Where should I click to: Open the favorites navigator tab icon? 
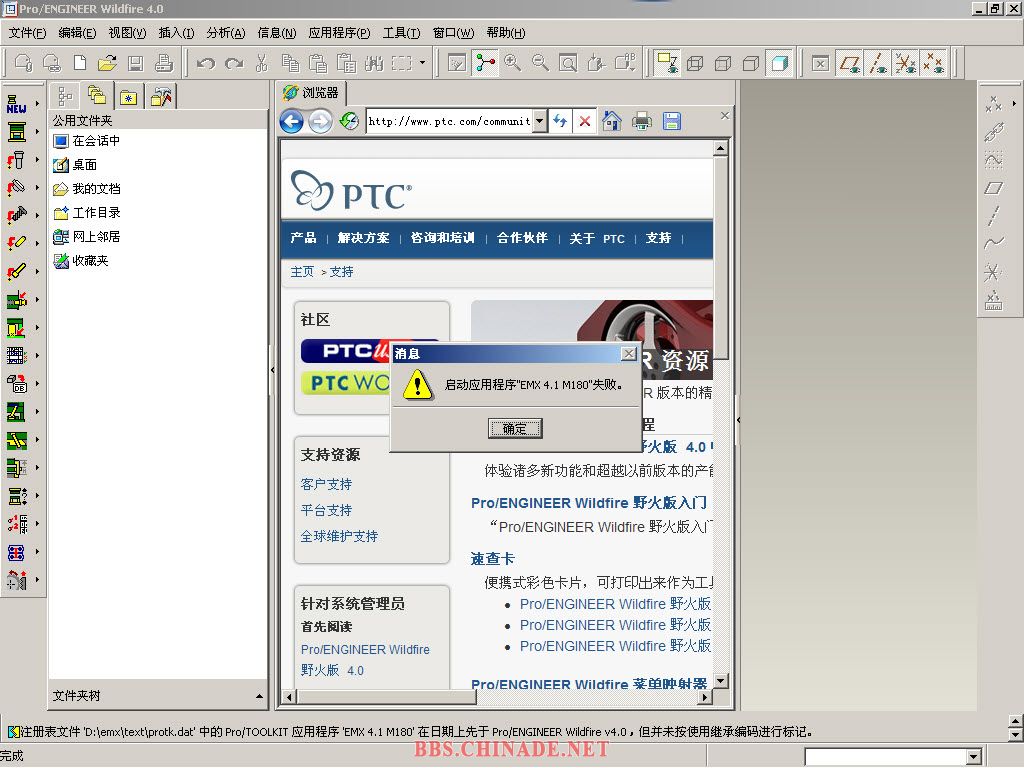click(x=129, y=98)
